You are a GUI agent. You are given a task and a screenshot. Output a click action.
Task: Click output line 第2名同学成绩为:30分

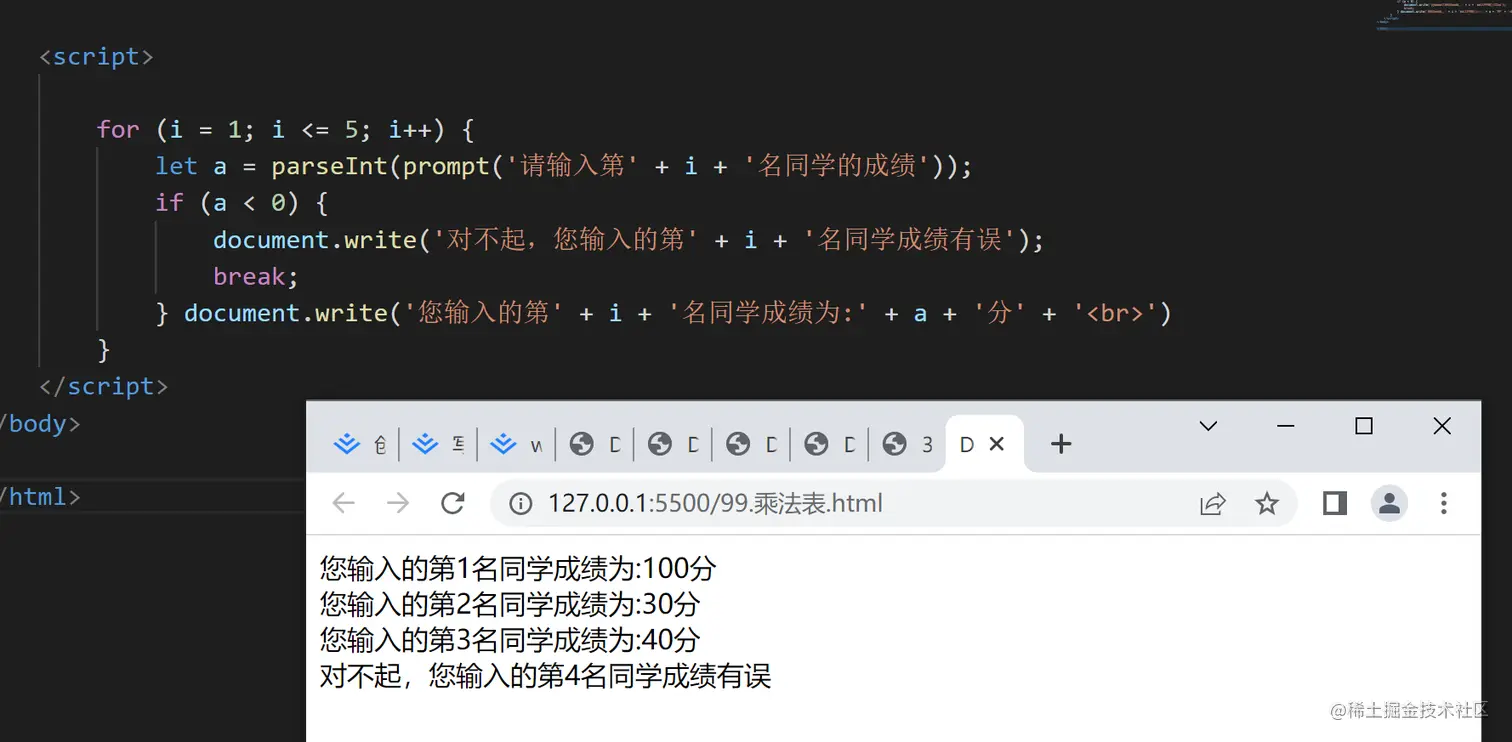510,604
